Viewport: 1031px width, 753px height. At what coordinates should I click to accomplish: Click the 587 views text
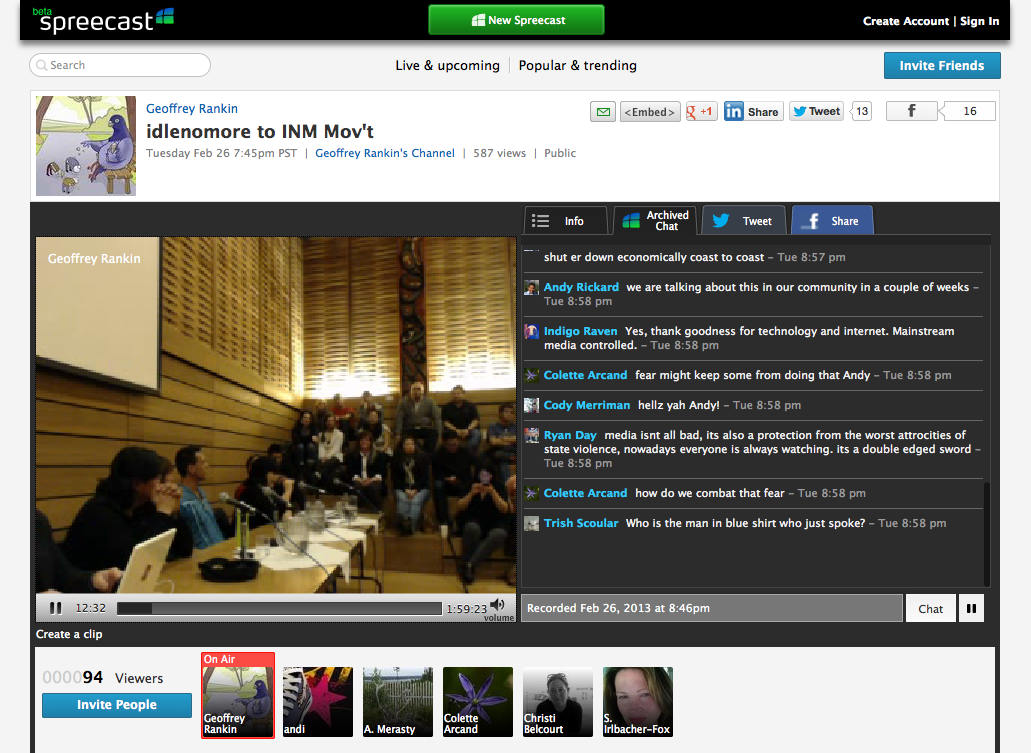[500, 153]
